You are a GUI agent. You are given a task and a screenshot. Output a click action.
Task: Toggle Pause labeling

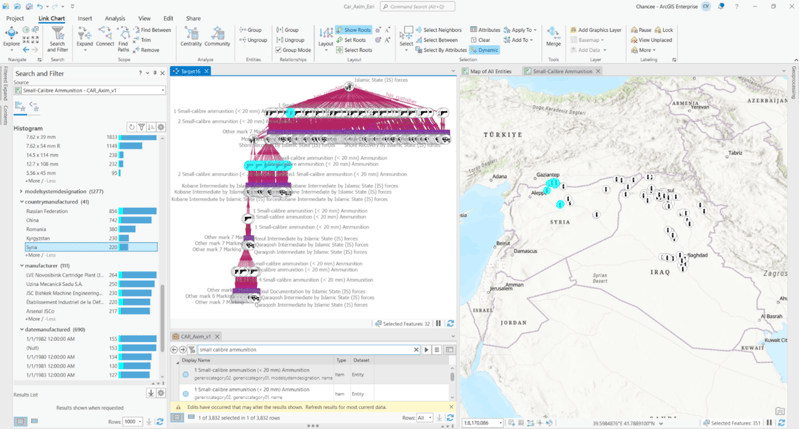pos(641,30)
